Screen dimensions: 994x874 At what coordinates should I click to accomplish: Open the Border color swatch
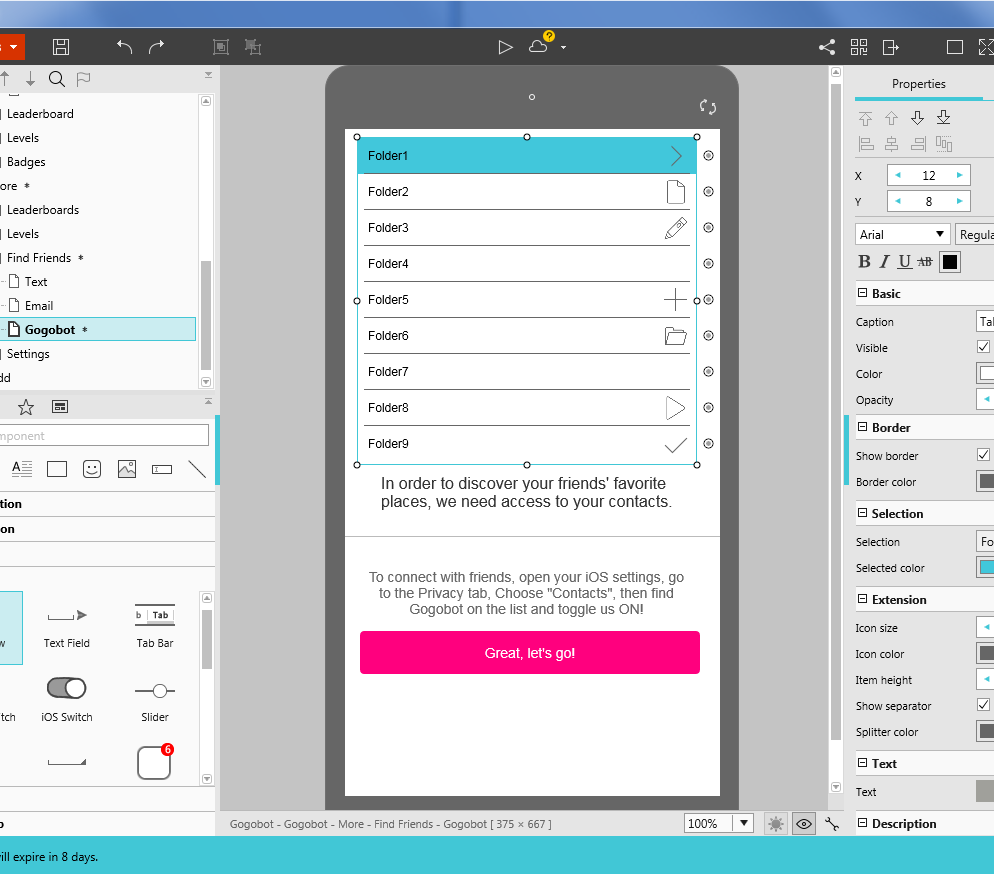(x=985, y=482)
